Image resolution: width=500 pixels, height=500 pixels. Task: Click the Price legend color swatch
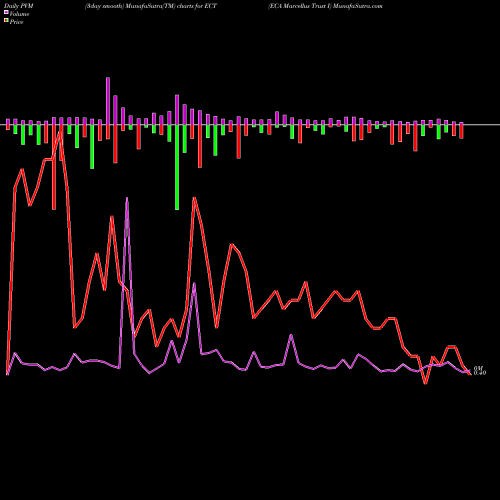(6, 21)
